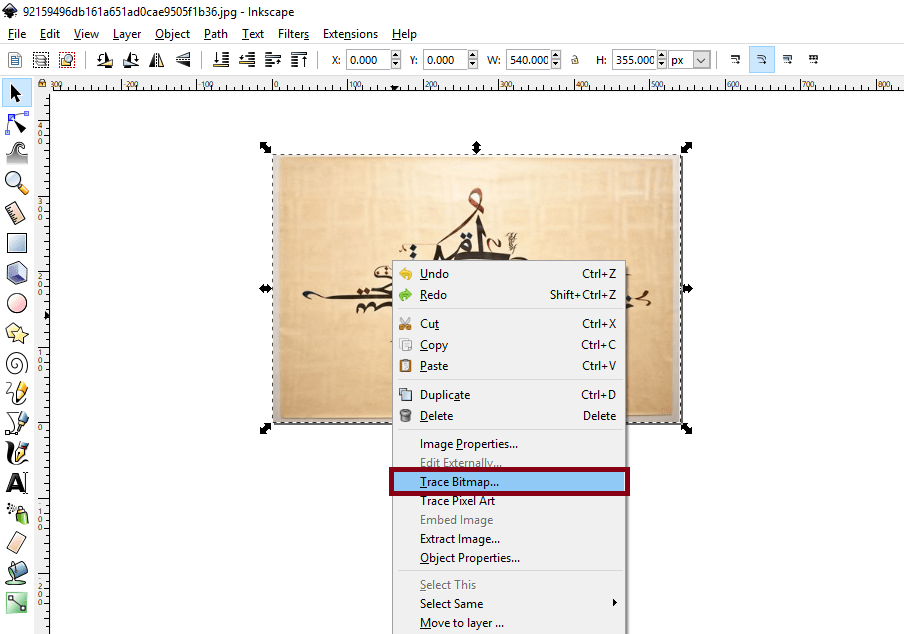Toggle scale stroke width option
The height and width of the screenshot is (634, 904).
735,59
